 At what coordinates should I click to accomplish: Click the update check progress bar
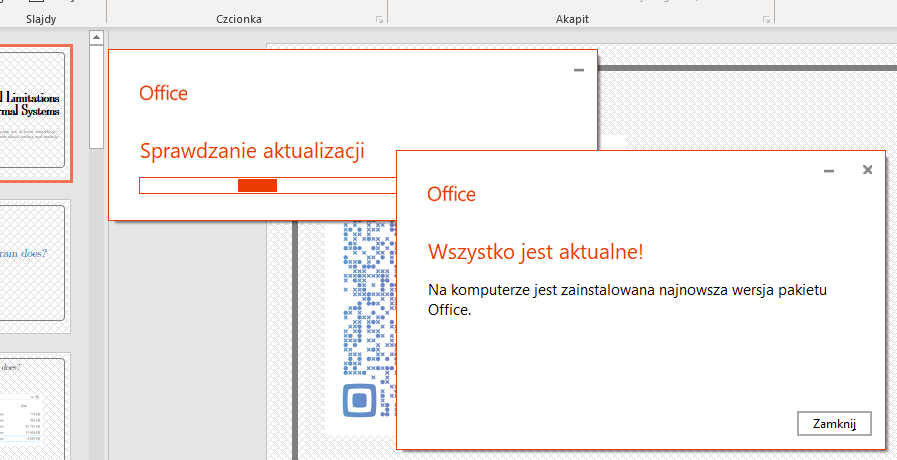pyautogui.click(x=268, y=185)
